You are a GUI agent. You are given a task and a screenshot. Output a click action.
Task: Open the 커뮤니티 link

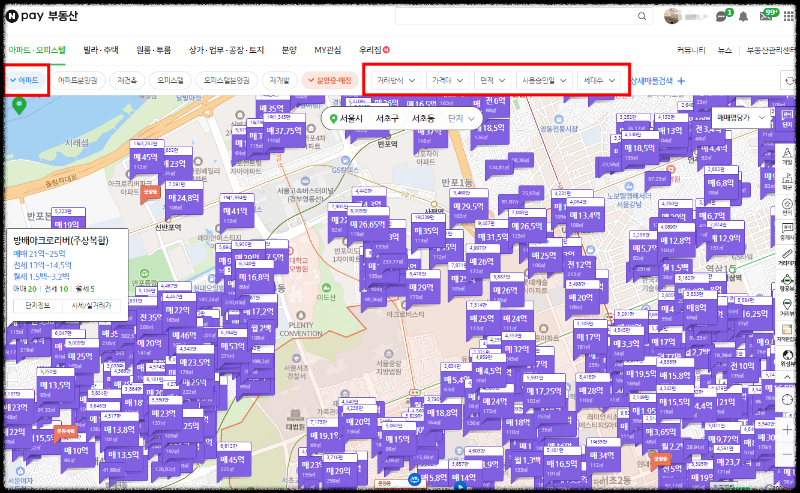coord(691,50)
